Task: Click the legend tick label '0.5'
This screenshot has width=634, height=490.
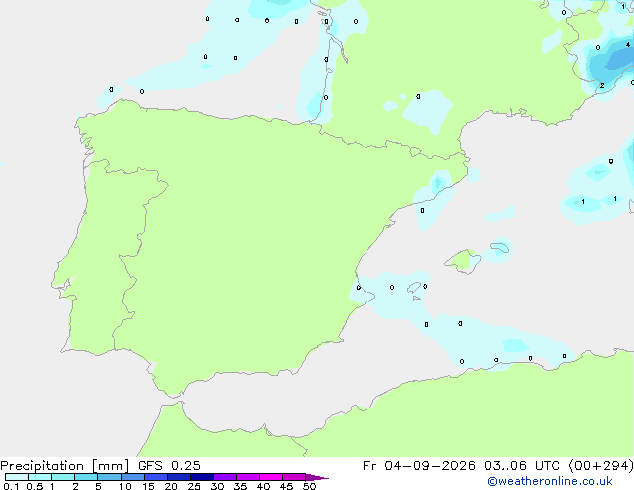Action: coord(34,486)
